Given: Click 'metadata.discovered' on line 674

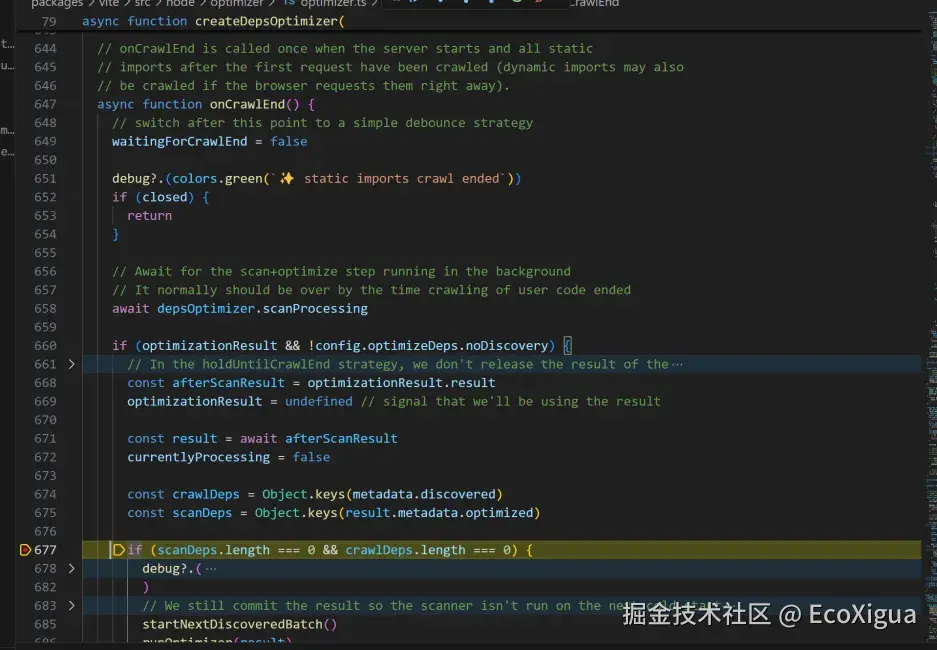Looking at the screenshot, I should [x=424, y=494].
